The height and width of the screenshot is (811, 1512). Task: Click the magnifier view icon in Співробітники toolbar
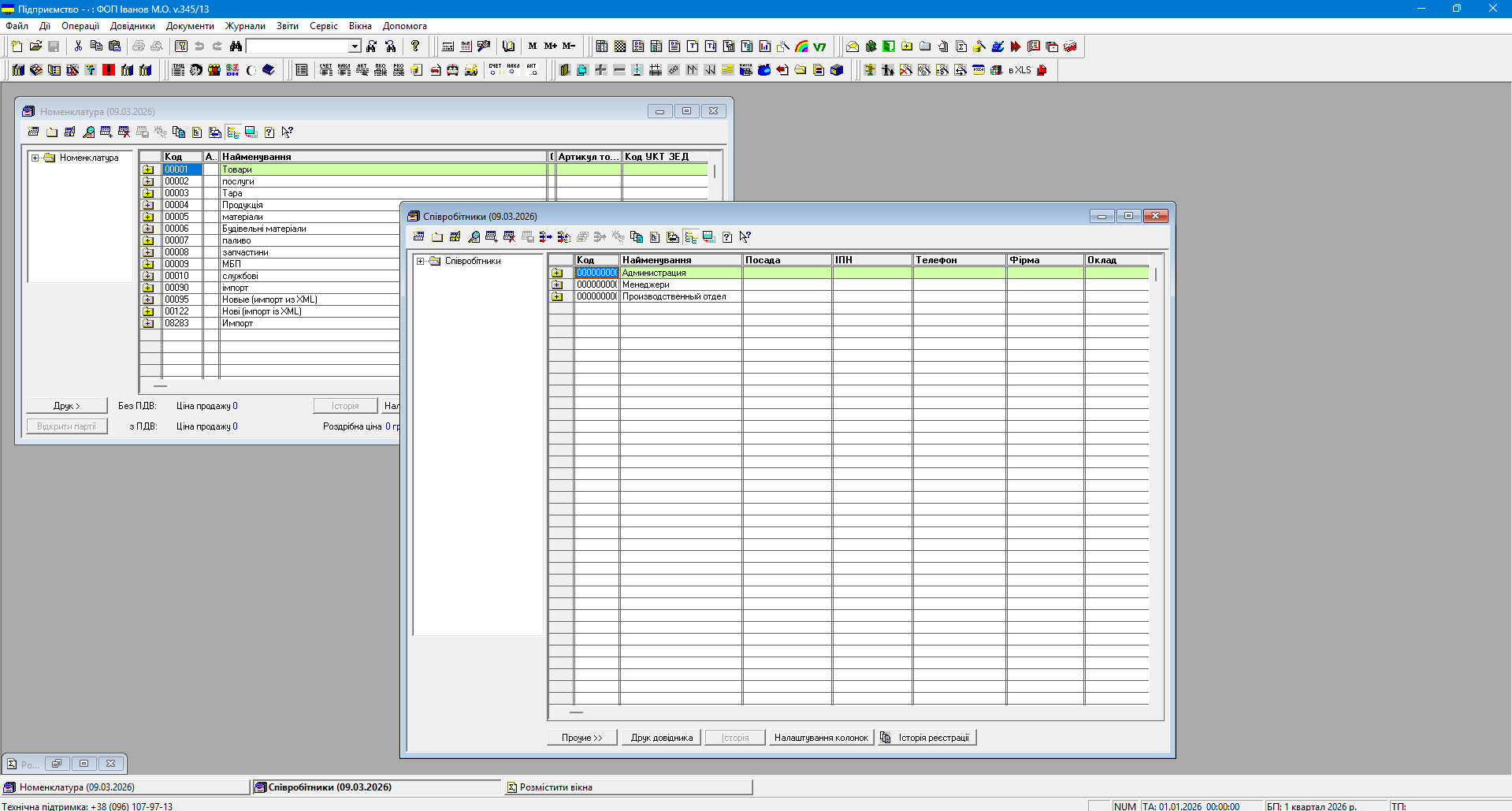click(474, 237)
